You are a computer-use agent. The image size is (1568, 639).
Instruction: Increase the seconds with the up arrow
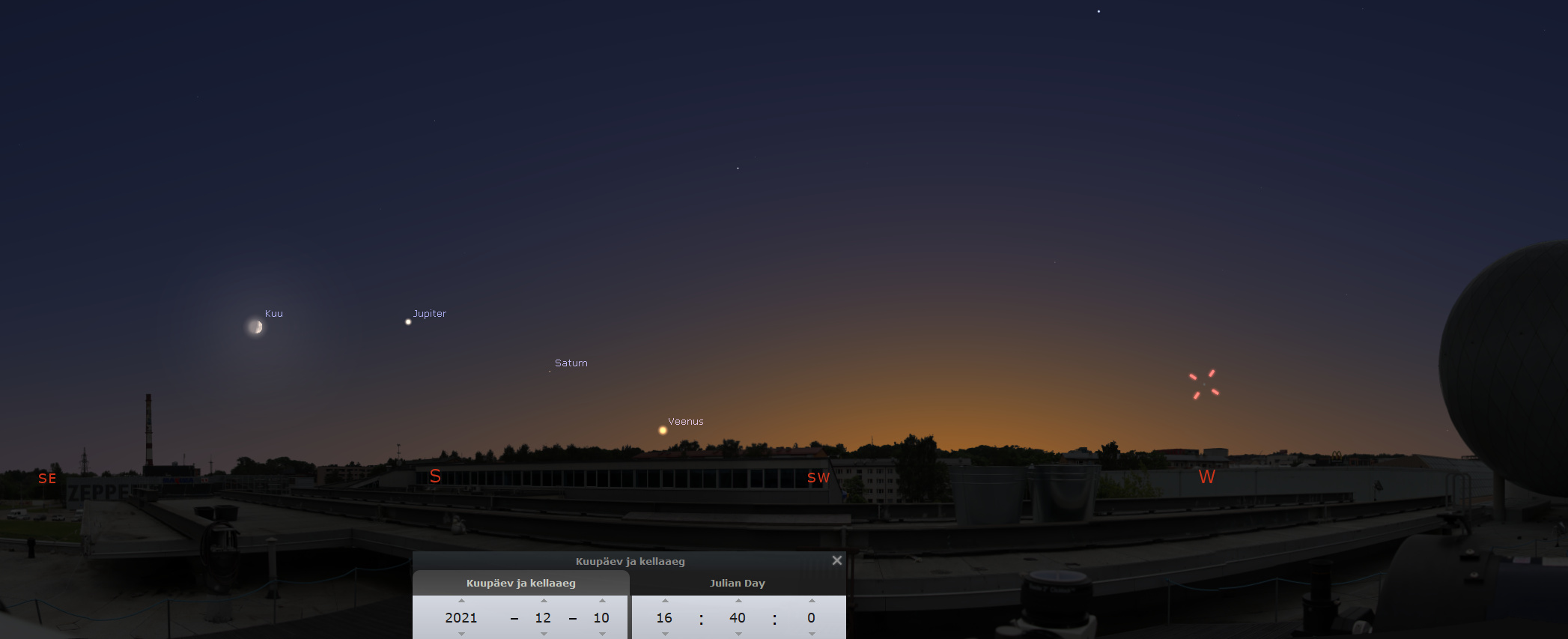[812, 601]
